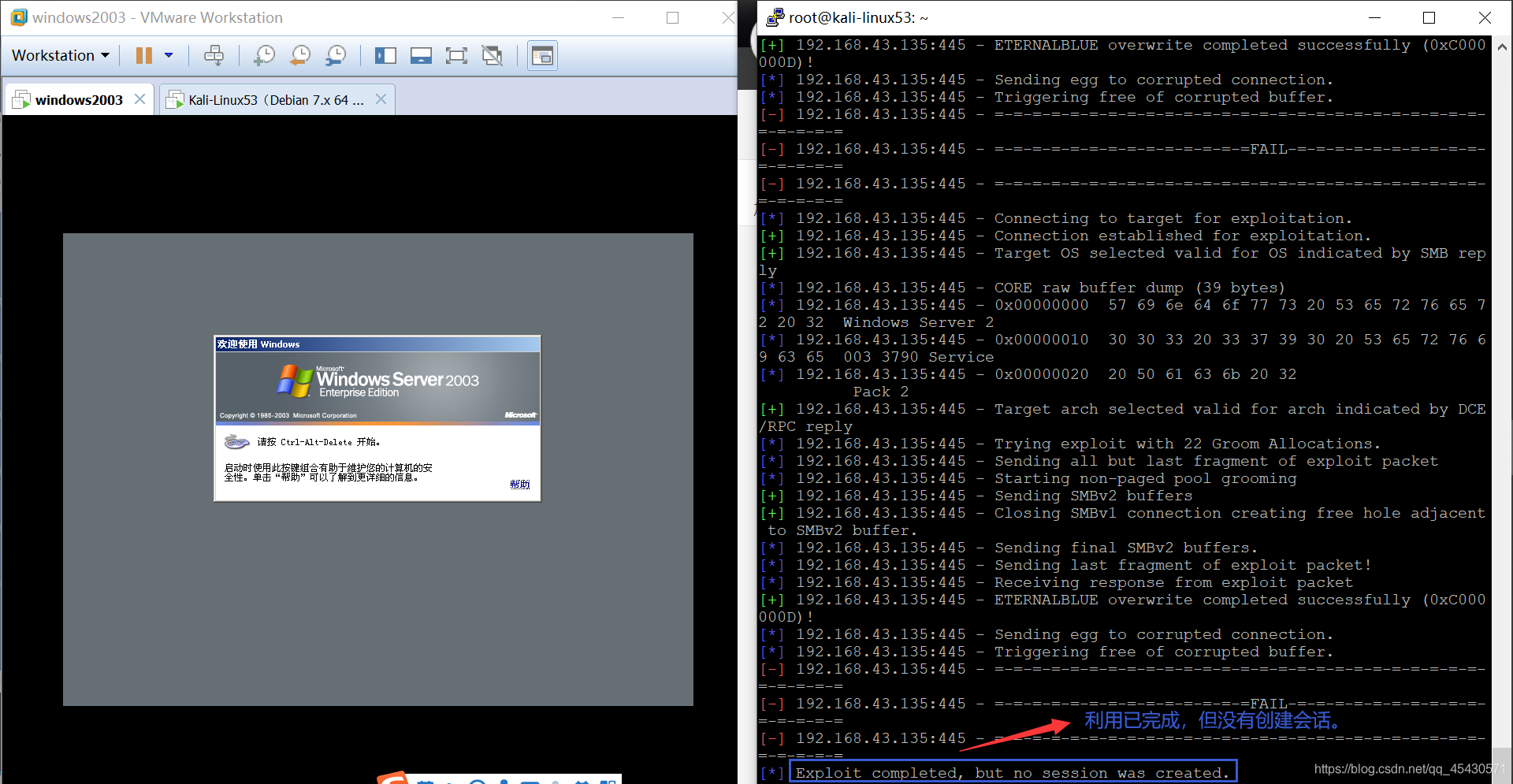Click the 帮助 help link in Windows login dialog
Viewport: 1513px width, 784px height.
(x=519, y=485)
